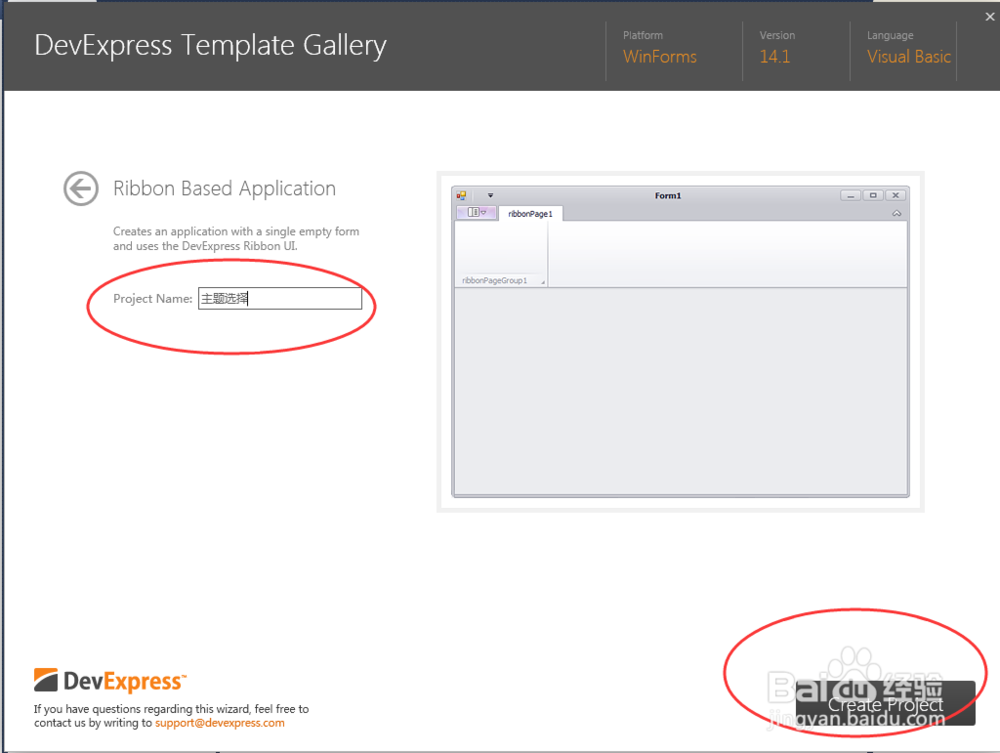Click quick access dropdown arrow in preview
The image size is (1000, 753).
490,196
